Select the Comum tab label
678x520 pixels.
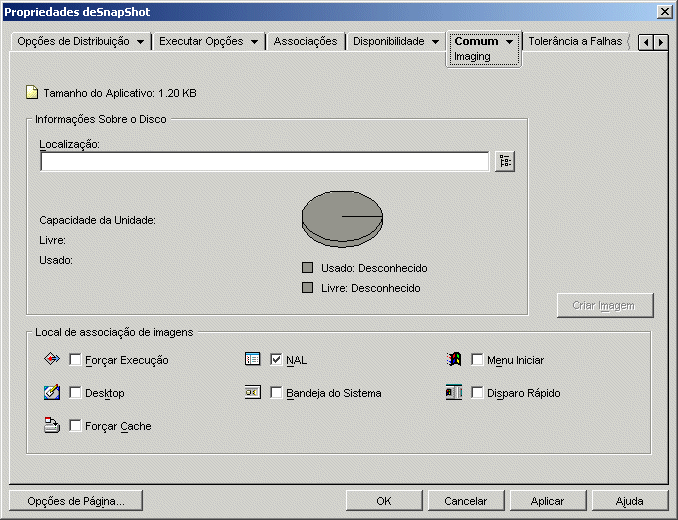476,41
